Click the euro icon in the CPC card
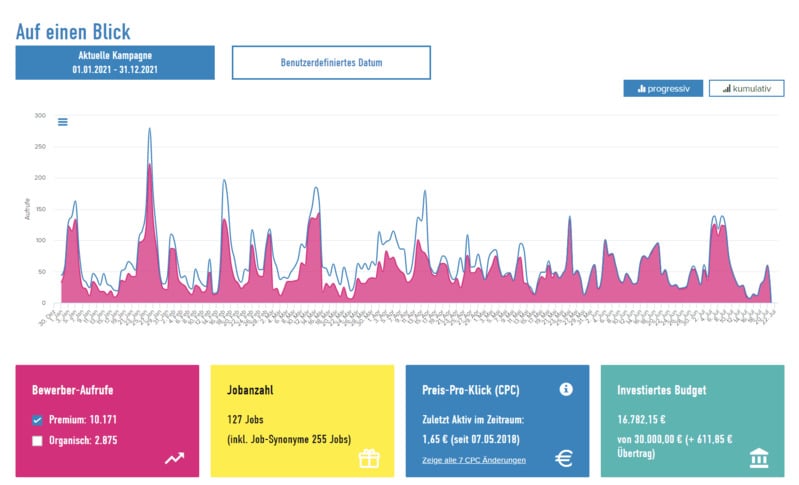The image size is (799, 485). click(x=564, y=458)
